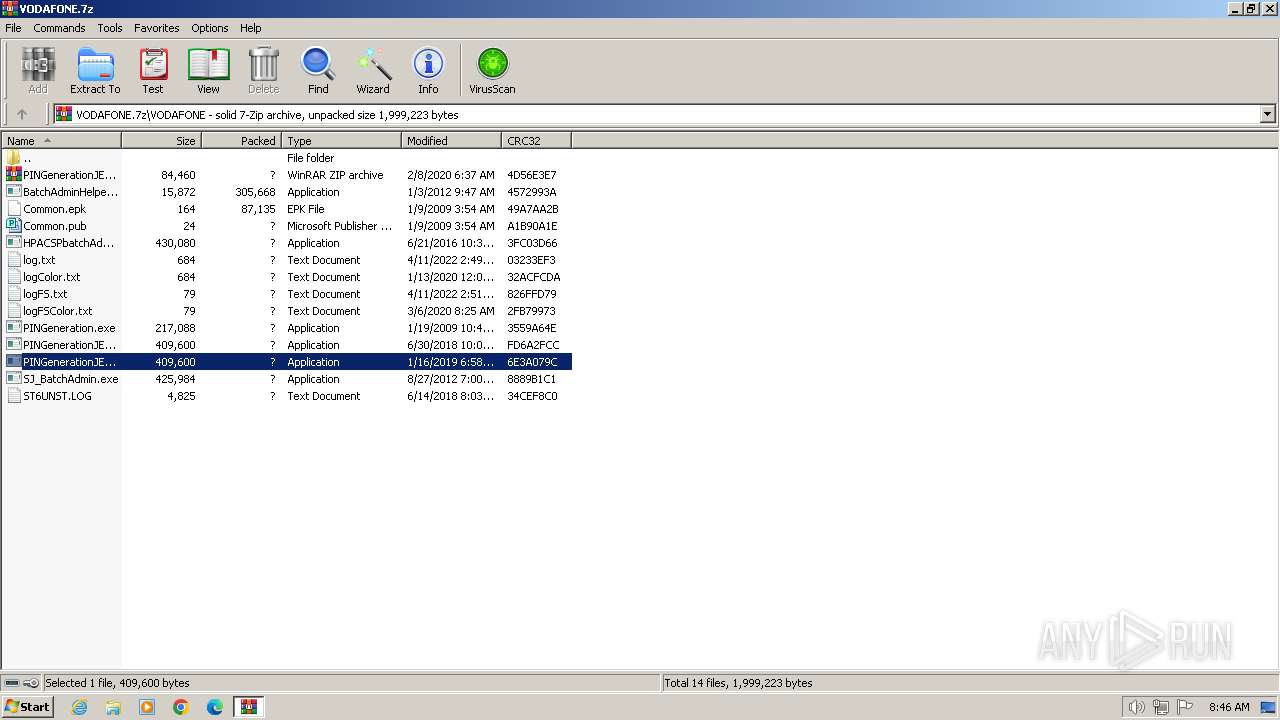Screen dimensions: 1280x720
Task: Launch media player from taskbar
Action: click(x=147, y=707)
